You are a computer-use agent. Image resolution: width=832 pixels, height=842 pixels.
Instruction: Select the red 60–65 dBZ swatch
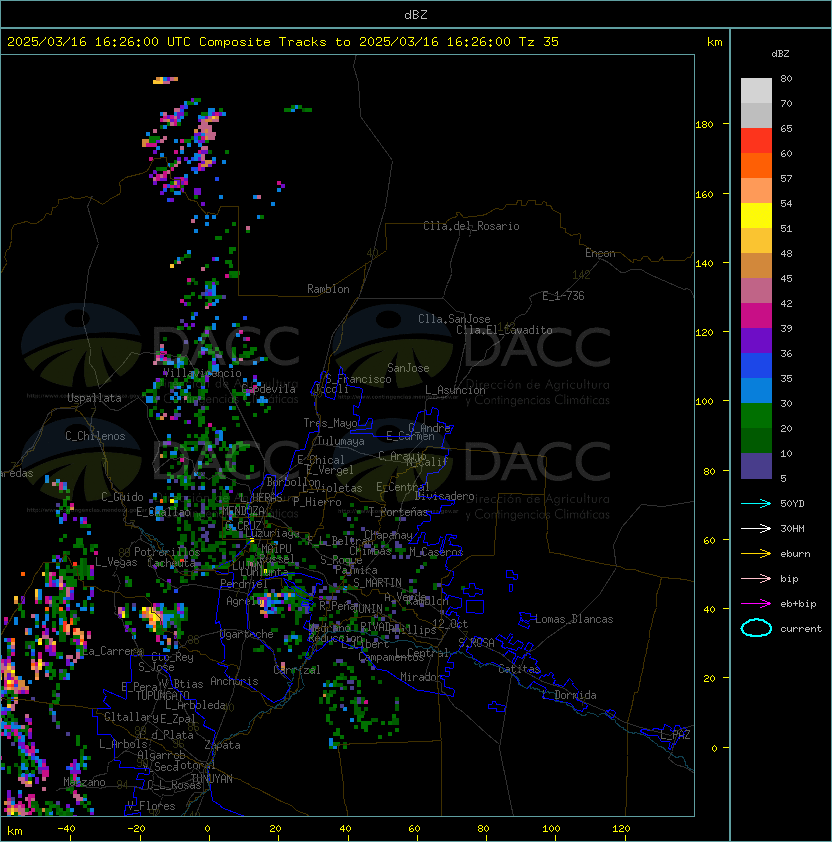pyautogui.click(x=756, y=141)
